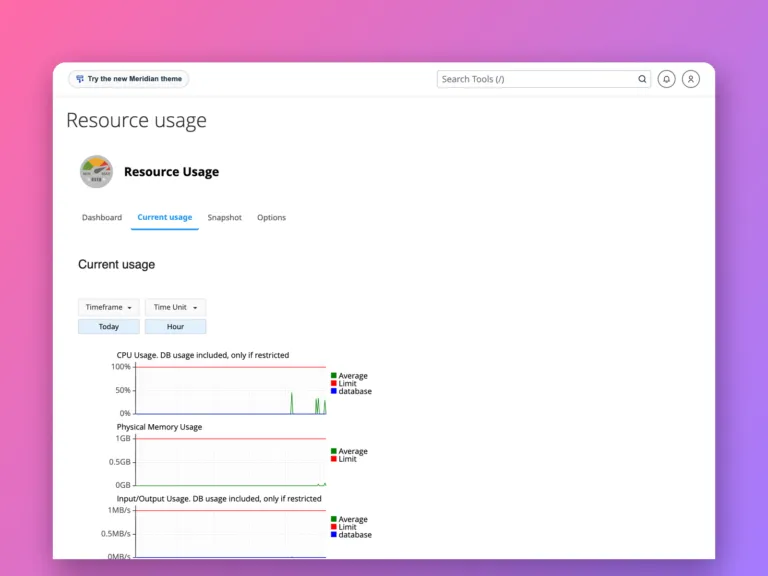Click the 1GB axis label on memory chart
768x576 pixels.
pos(123,438)
